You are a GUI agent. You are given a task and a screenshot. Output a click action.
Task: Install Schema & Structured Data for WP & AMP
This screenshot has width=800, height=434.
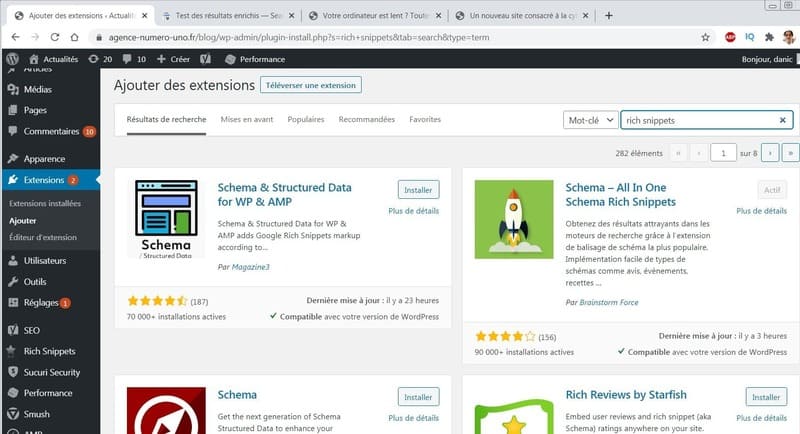click(x=418, y=190)
